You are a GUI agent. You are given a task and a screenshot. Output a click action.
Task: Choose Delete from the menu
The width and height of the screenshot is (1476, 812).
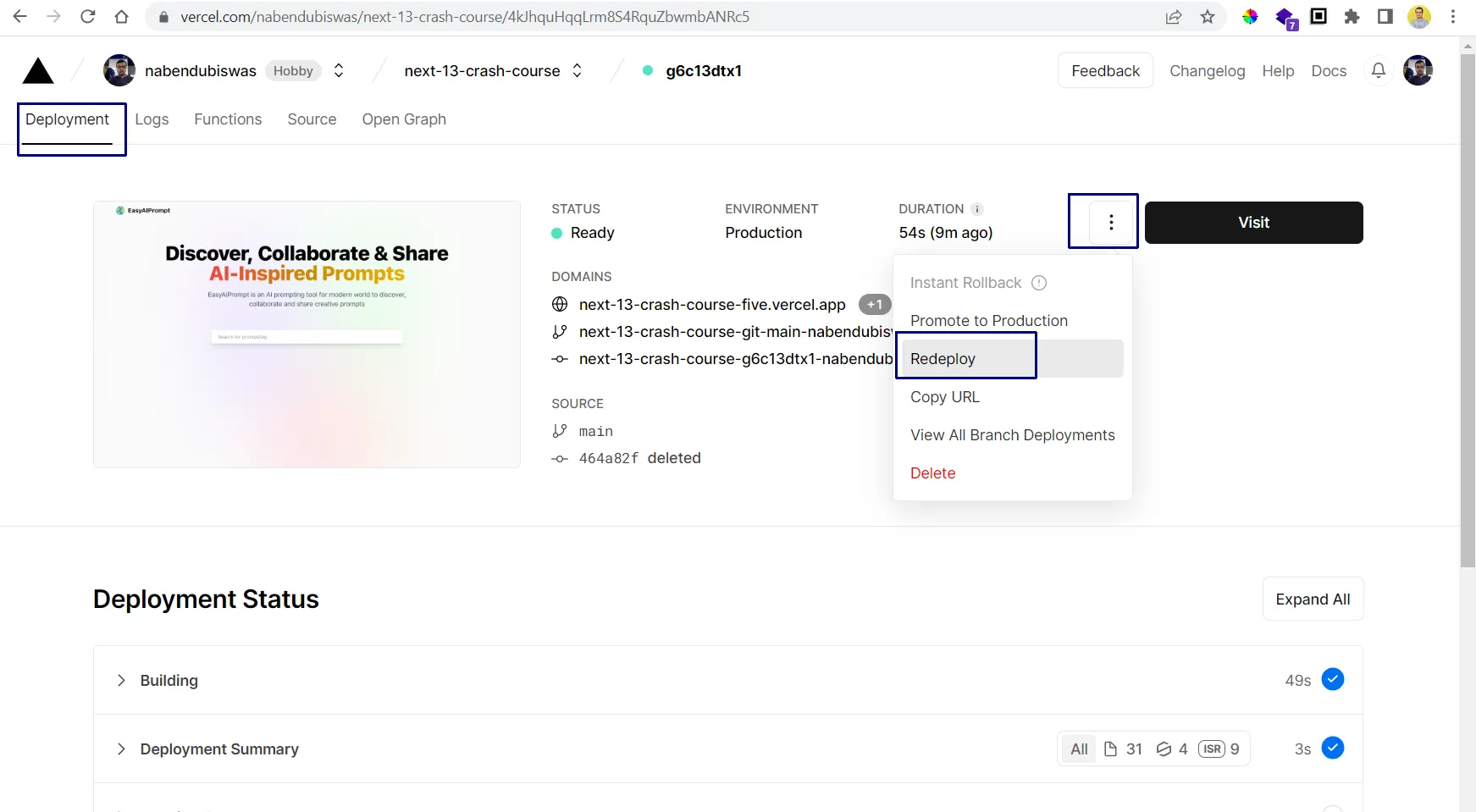(1012, 473)
